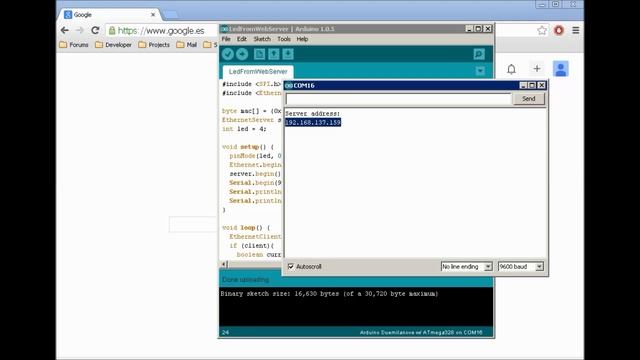640x360 pixels.
Task: Focus the COM16 serial input field
Action: click(x=398, y=99)
